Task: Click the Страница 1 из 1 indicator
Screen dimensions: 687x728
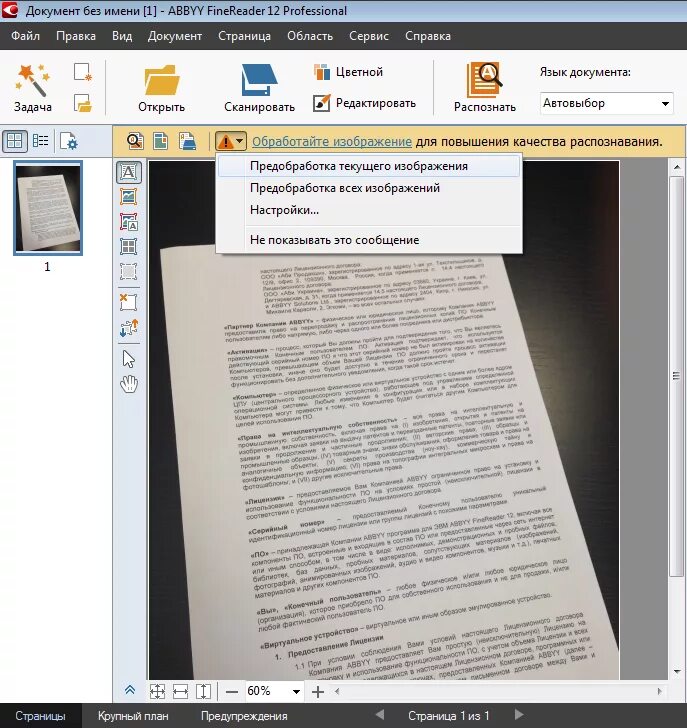Action: tap(448, 715)
